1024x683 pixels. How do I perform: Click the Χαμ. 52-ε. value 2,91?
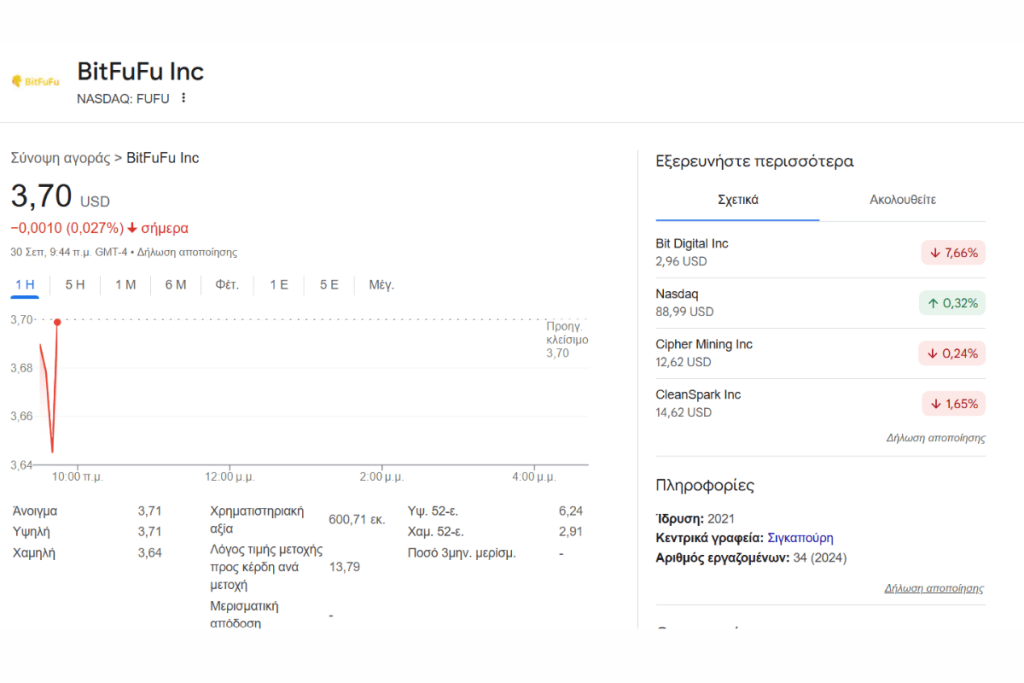click(x=571, y=532)
